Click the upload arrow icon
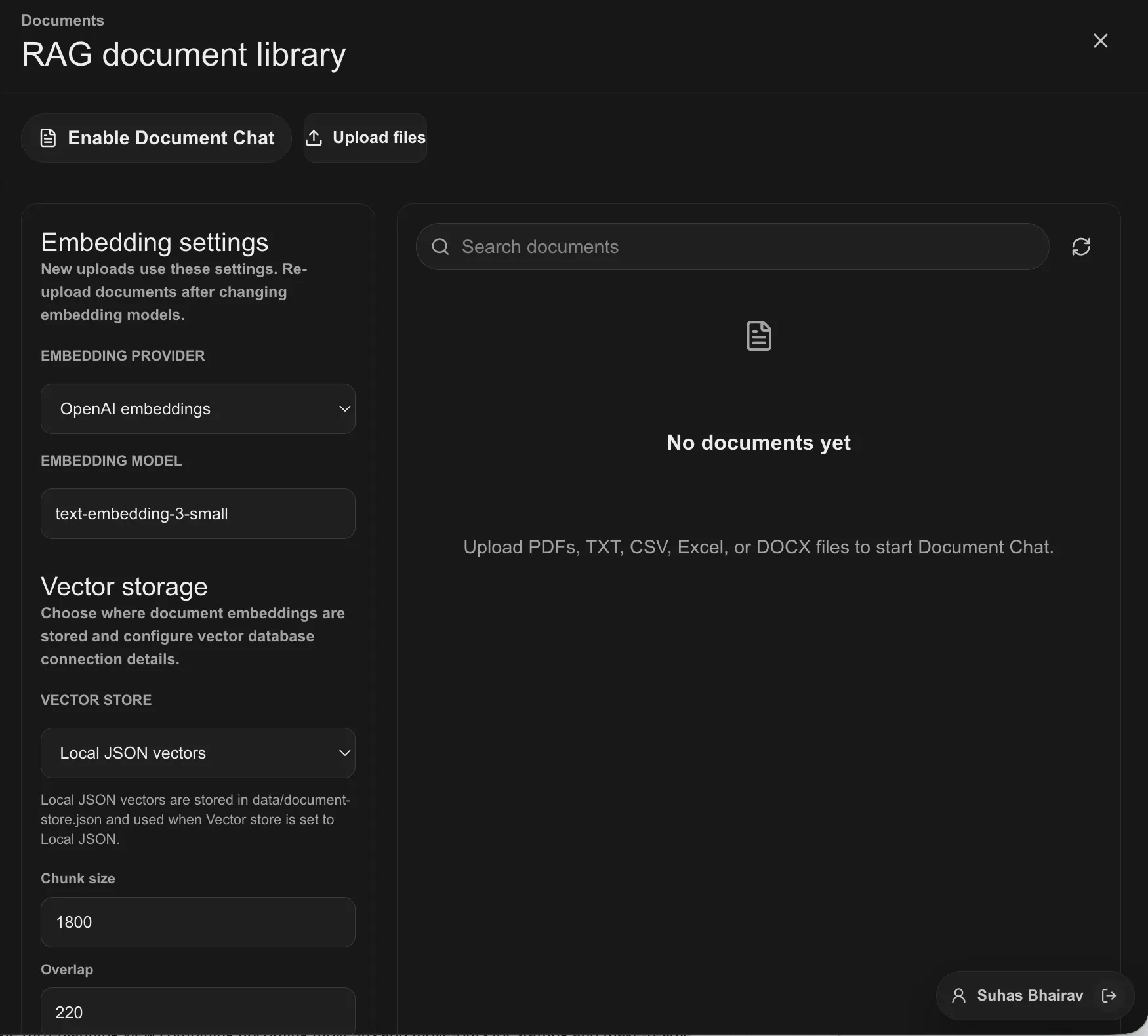The width and height of the screenshot is (1148, 1036). click(x=314, y=138)
